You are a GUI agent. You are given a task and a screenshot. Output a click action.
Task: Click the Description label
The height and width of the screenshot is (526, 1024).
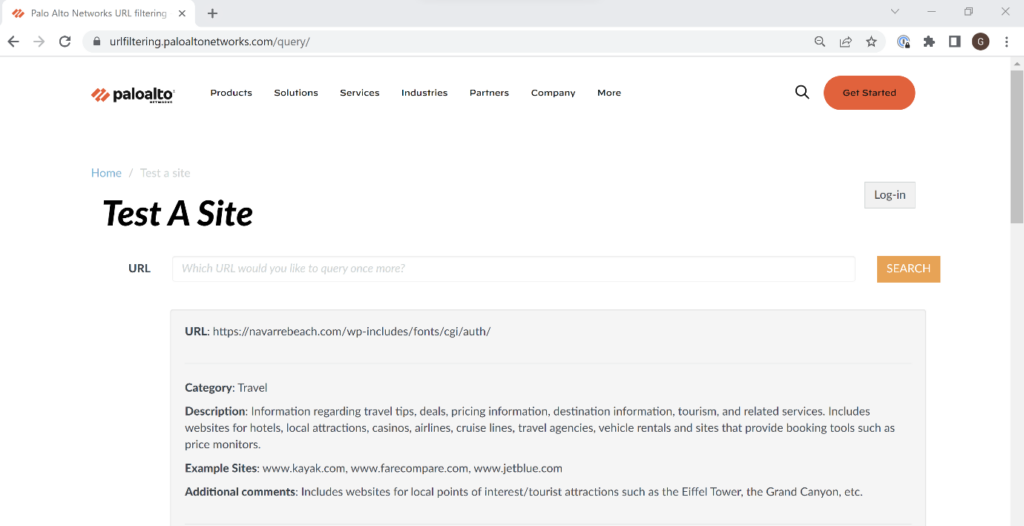coord(215,412)
